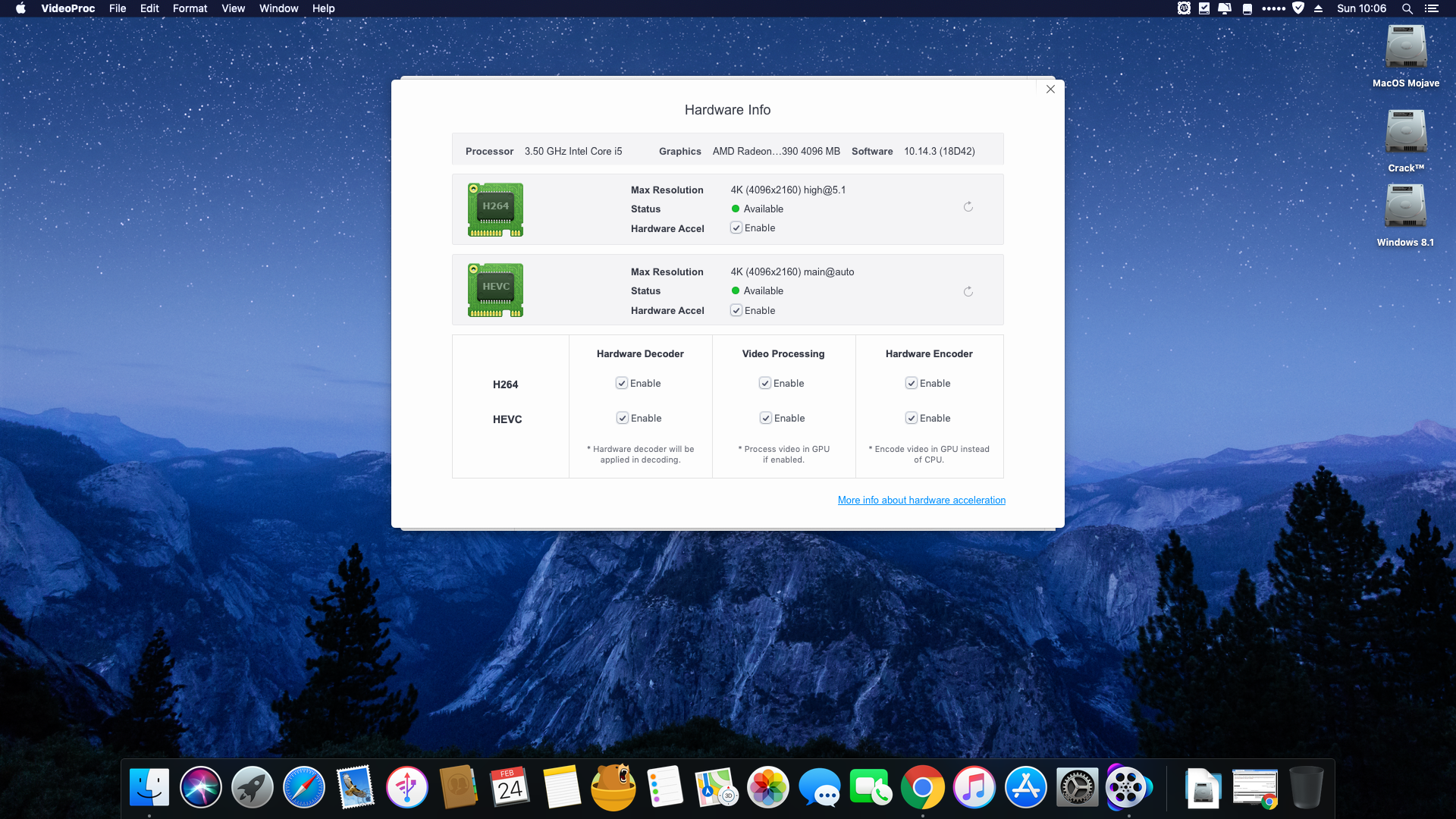Screen dimensions: 1456x819
Task: Open App Store from the dock
Action: point(1026,788)
